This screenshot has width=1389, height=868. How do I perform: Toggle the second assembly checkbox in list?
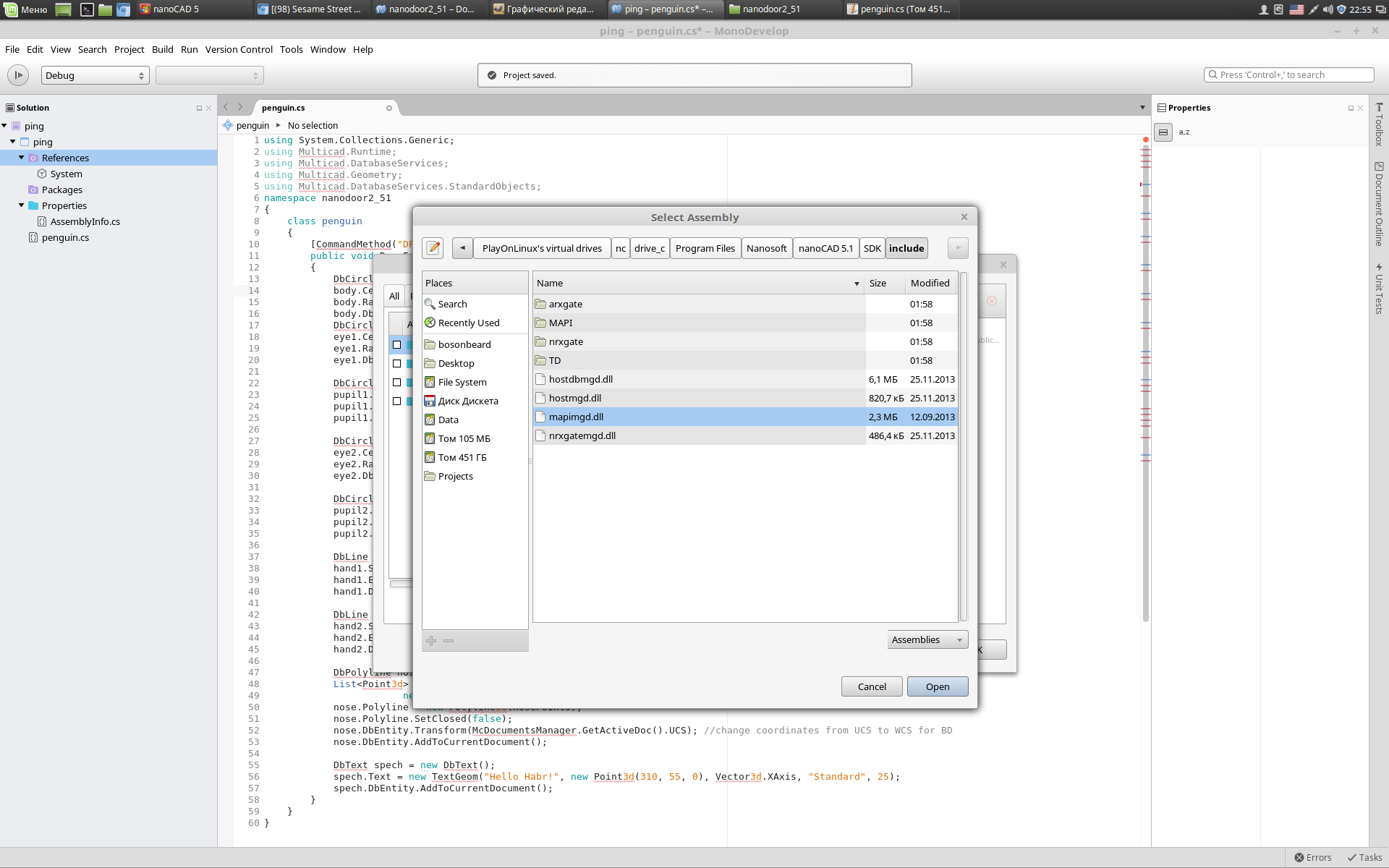coord(396,363)
